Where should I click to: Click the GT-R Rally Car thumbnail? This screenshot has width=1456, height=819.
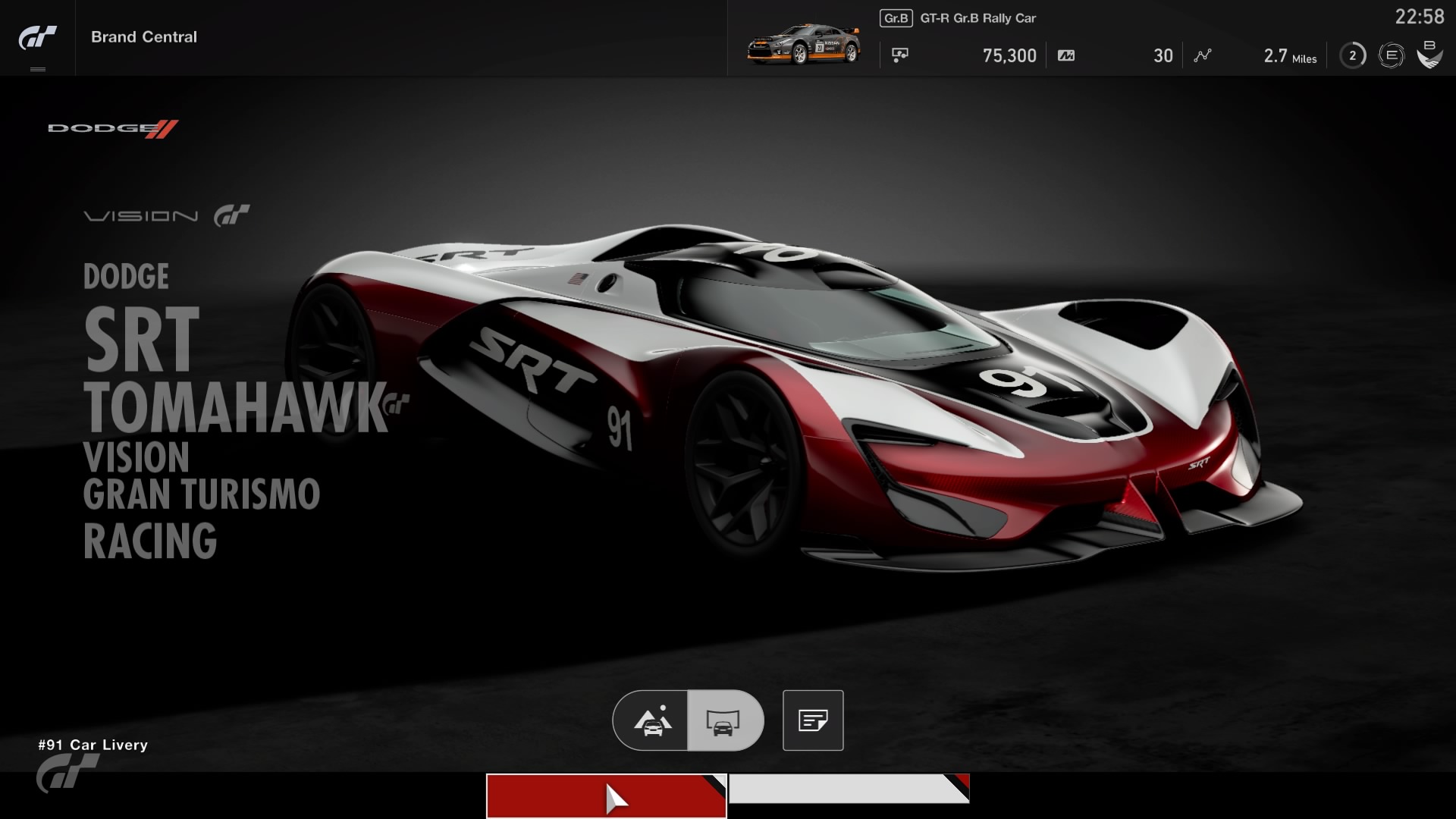pos(804,44)
